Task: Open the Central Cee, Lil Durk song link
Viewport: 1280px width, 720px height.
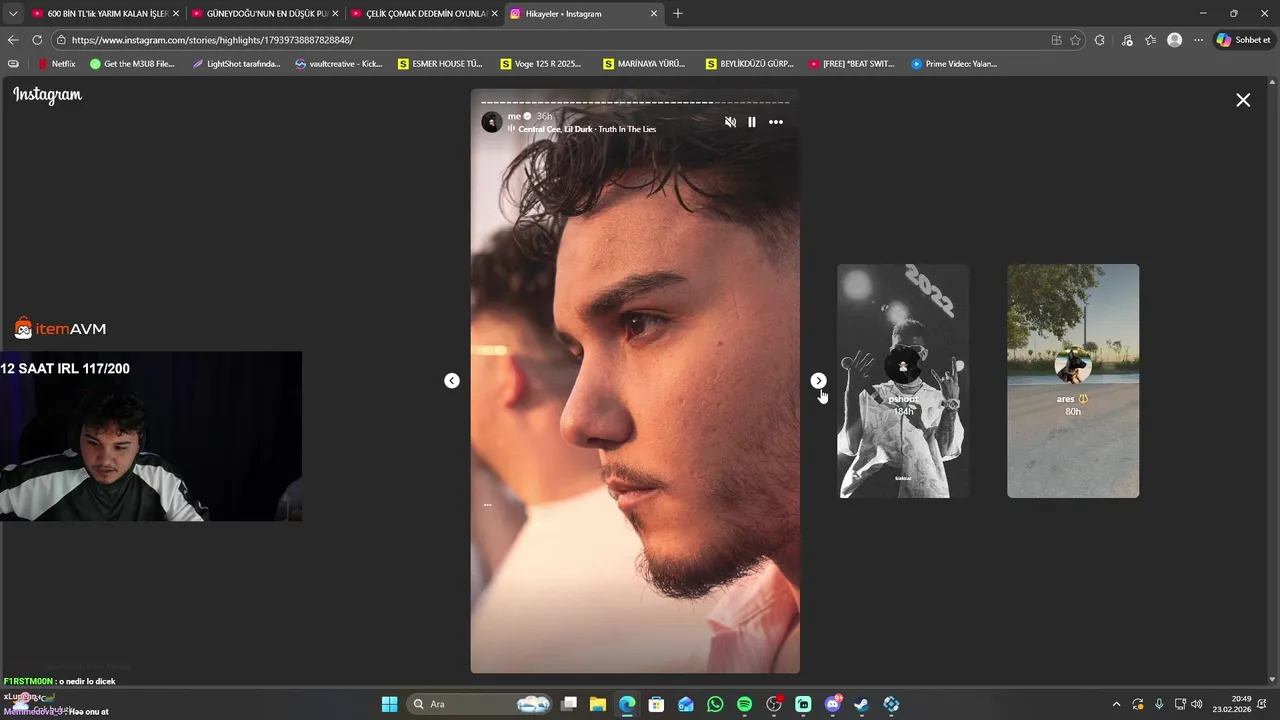Action: (587, 129)
